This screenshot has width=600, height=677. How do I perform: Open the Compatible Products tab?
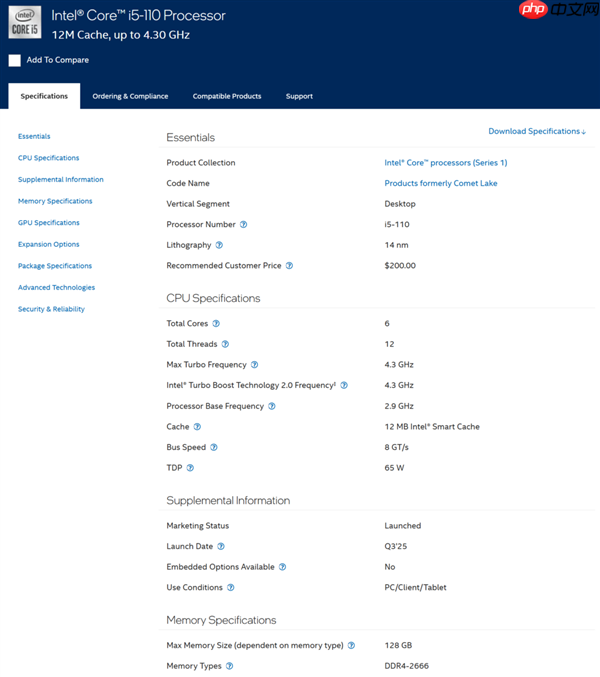click(227, 96)
